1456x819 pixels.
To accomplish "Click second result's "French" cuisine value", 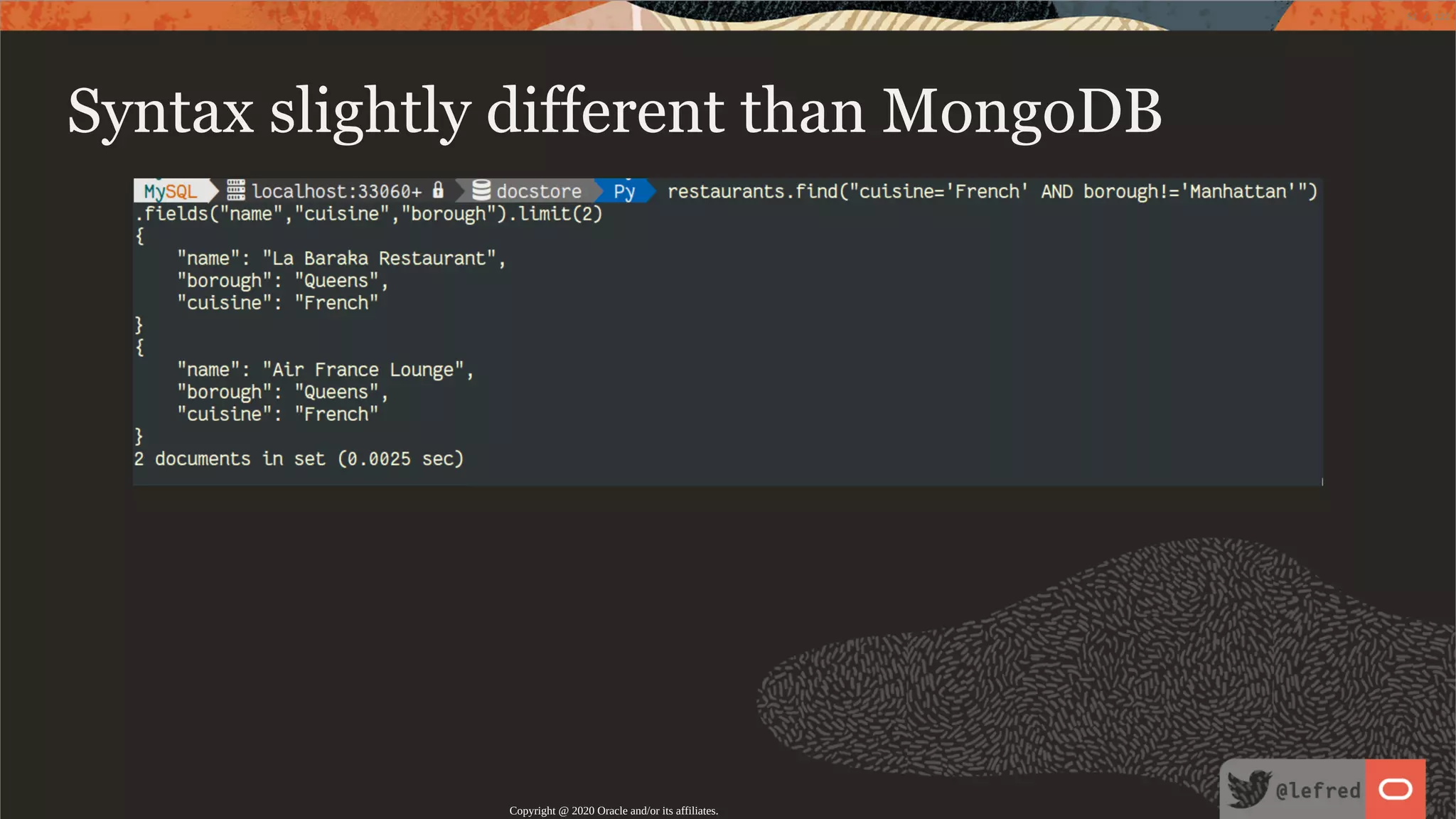I will (x=336, y=414).
